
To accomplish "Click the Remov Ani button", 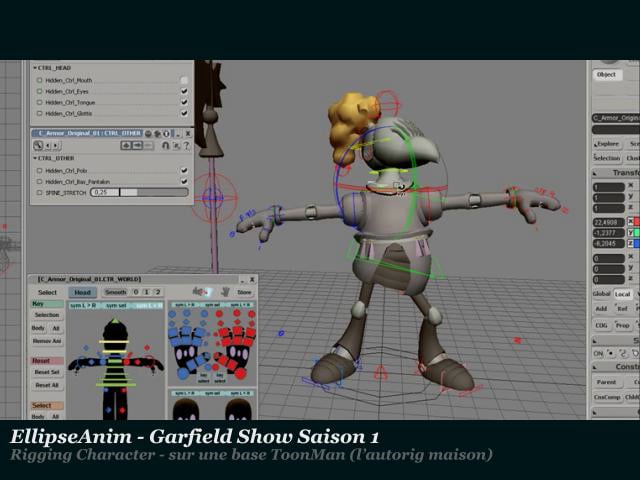I will pos(47,341).
